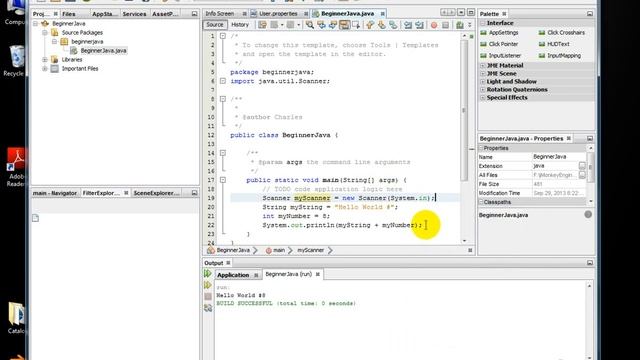The width and height of the screenshot is (640, 360).
Task: Switch to SceneExplorer tab
Action: [156, 193]
